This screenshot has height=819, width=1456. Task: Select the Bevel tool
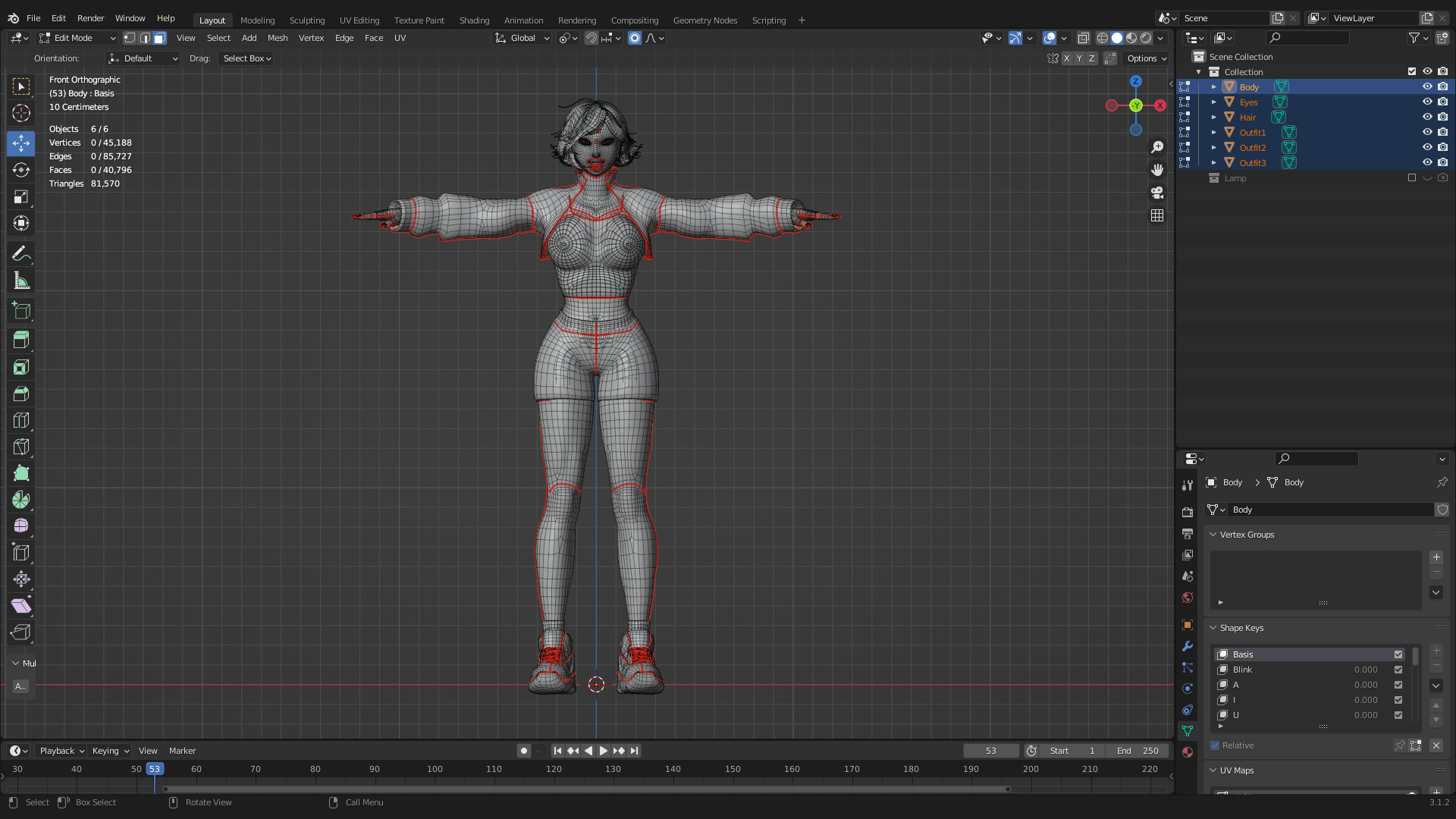coord(21,394)
